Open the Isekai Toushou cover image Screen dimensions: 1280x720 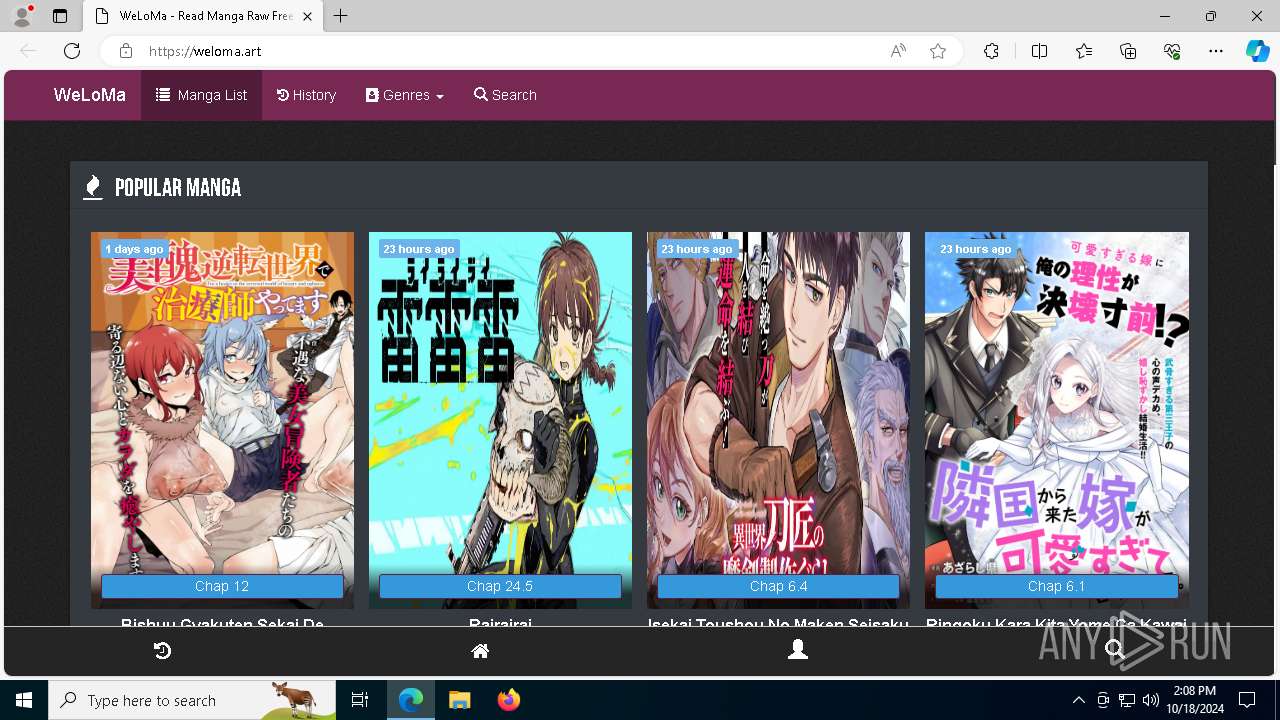click(x=778, y=420)
